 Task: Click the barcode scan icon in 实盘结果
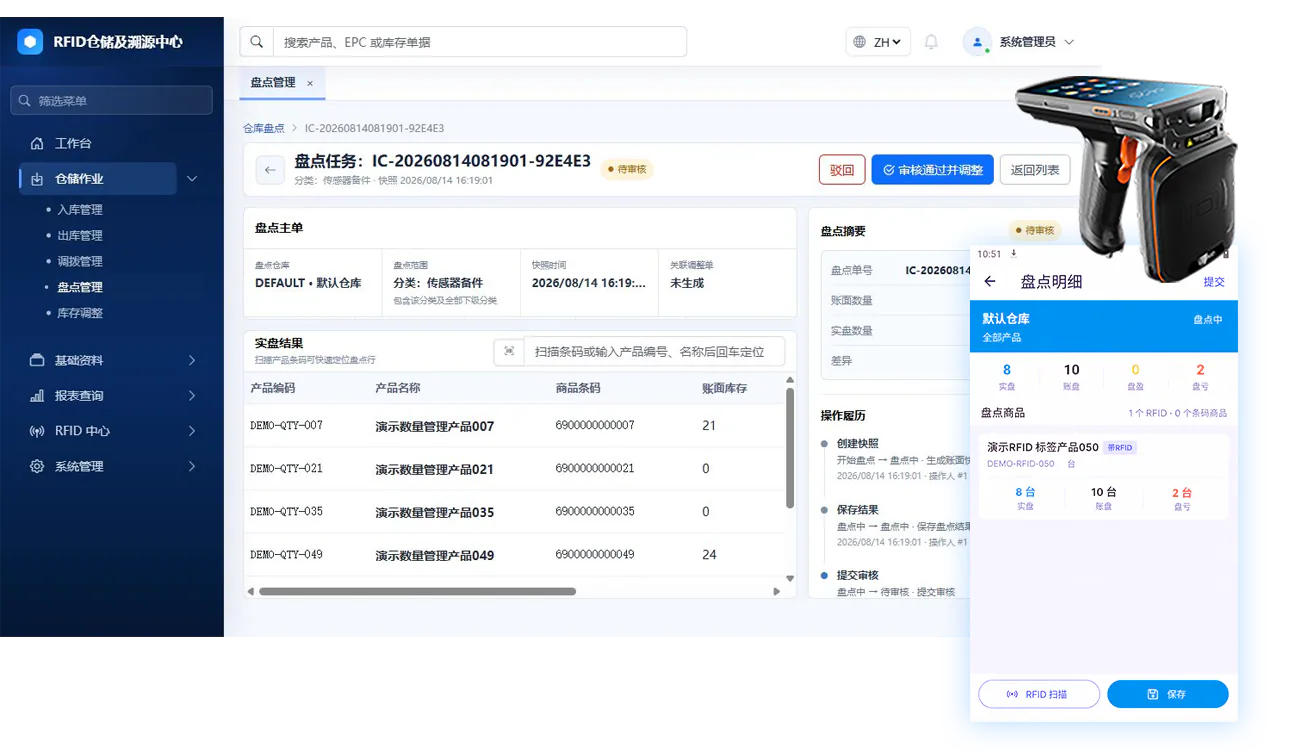tap(509, 351)
